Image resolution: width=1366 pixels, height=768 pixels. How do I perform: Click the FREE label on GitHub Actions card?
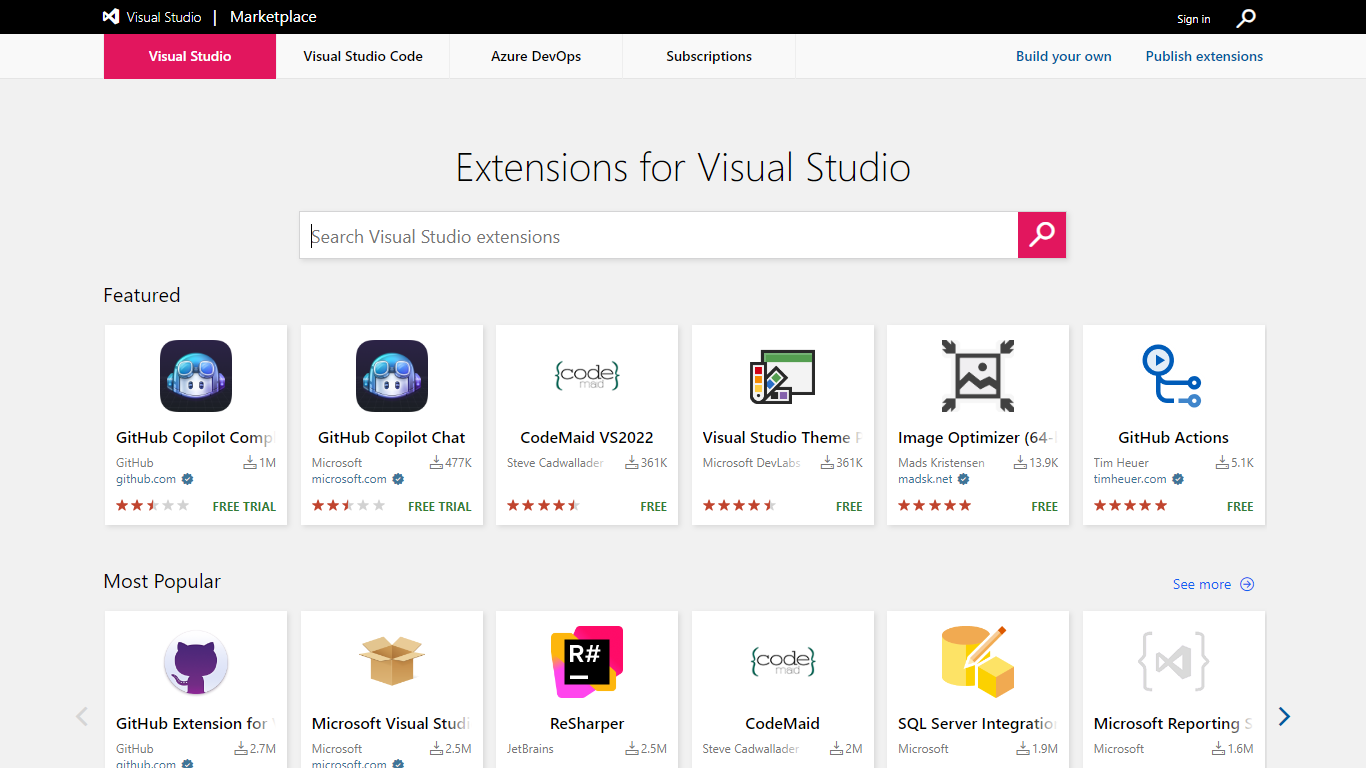(x=1240, y=507)
